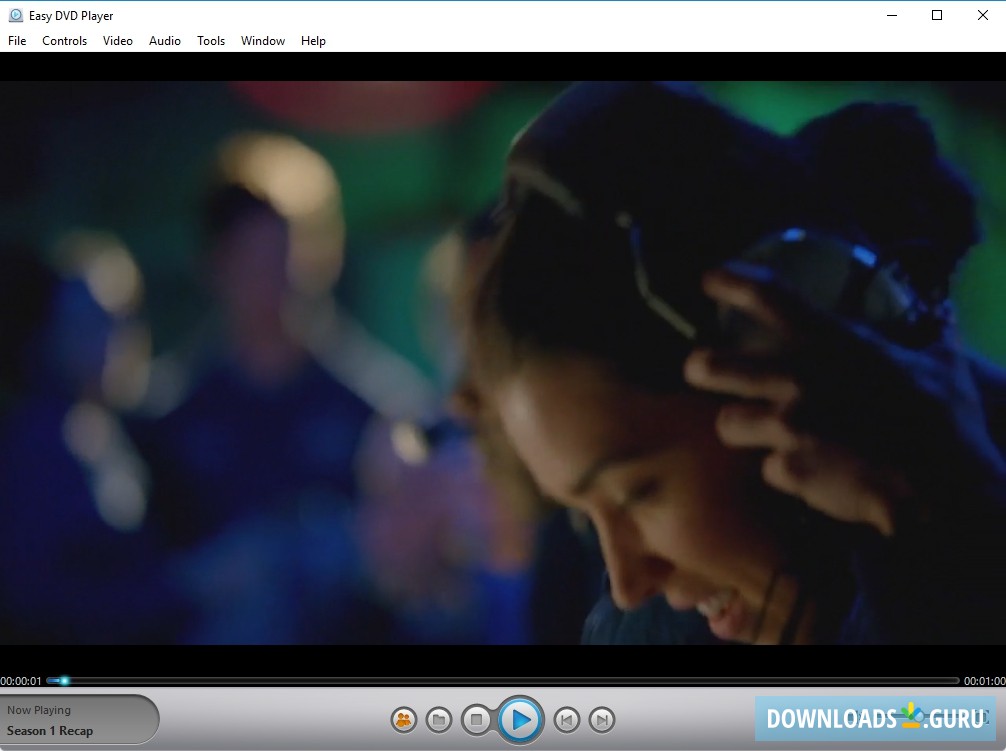
Task: Click the orange people icon button
Action: pos(404,720)
